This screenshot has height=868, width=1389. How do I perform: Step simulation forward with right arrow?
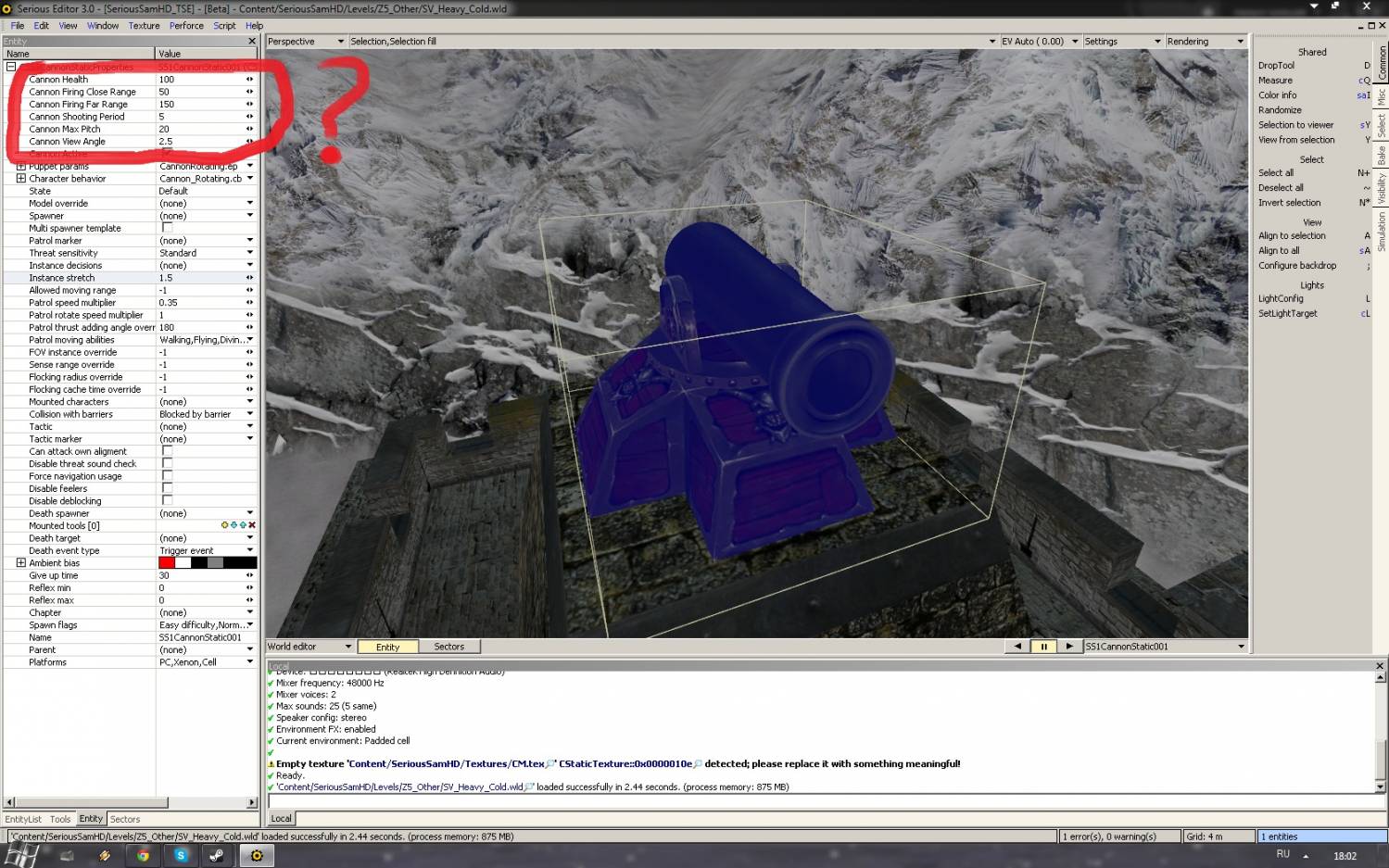click(1069, 647)
